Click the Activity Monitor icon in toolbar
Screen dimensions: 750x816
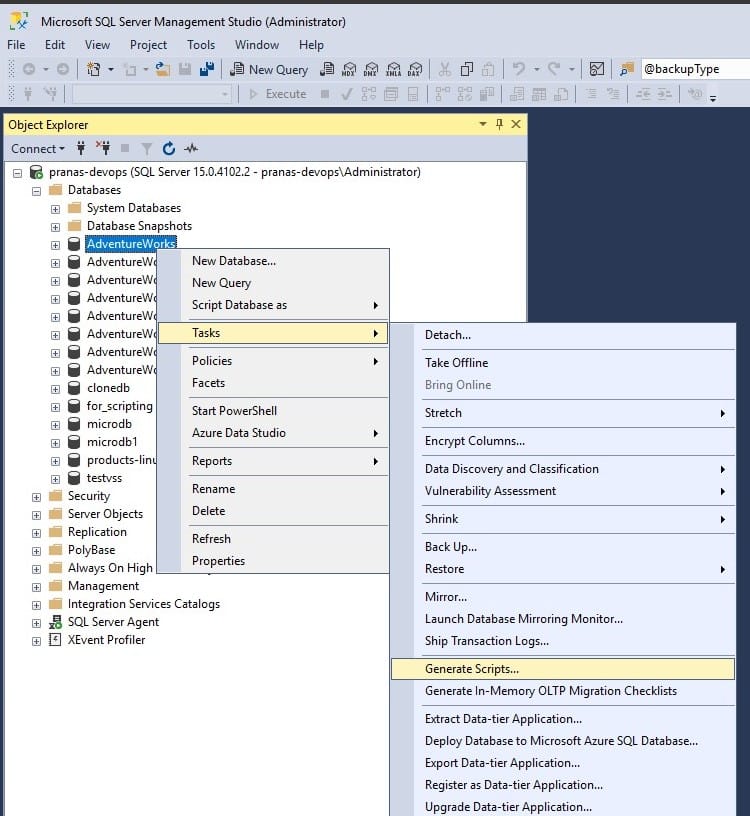click(x=597, y=69)
